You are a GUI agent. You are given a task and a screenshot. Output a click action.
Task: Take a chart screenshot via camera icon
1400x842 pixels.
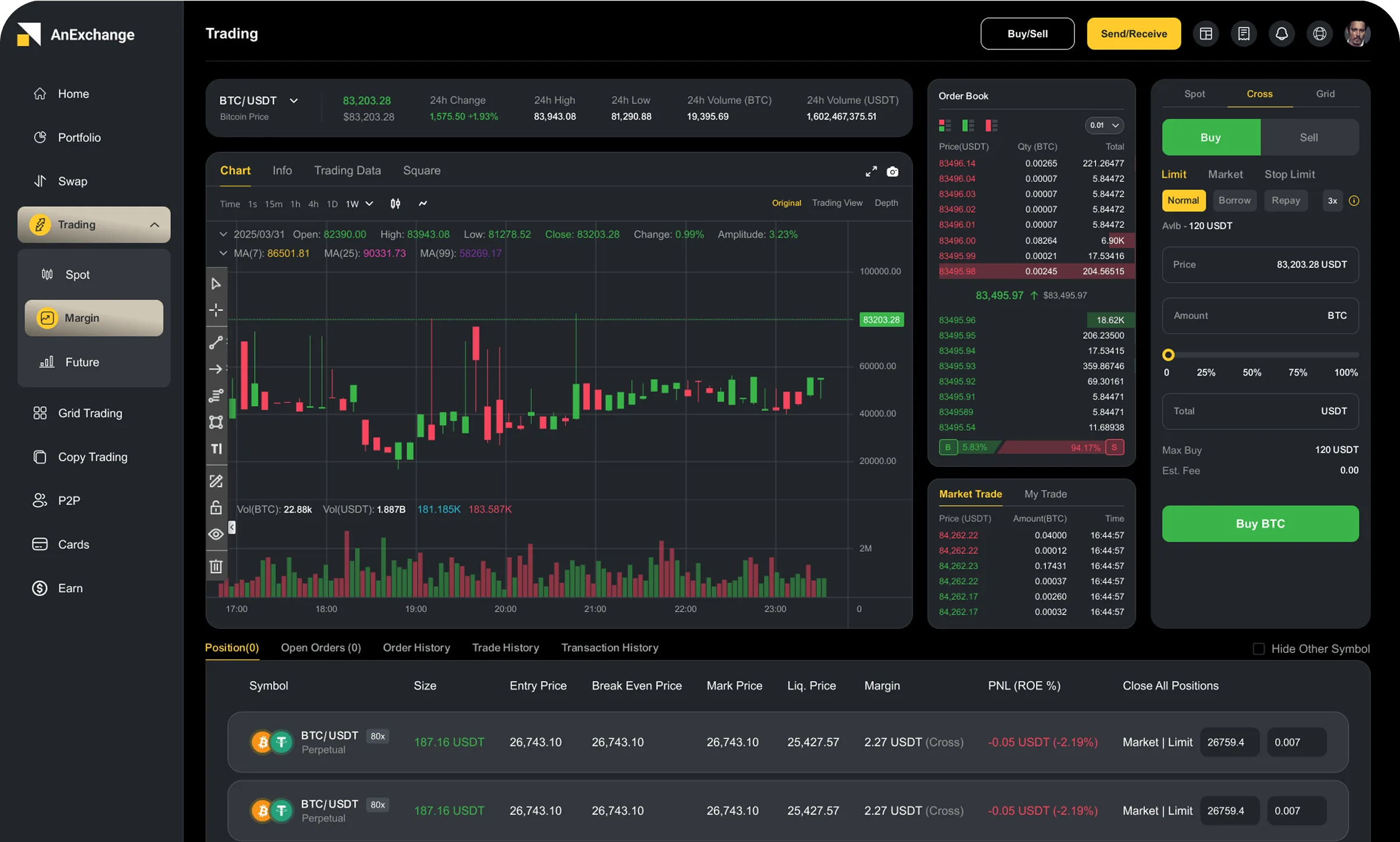click(892, 172)
